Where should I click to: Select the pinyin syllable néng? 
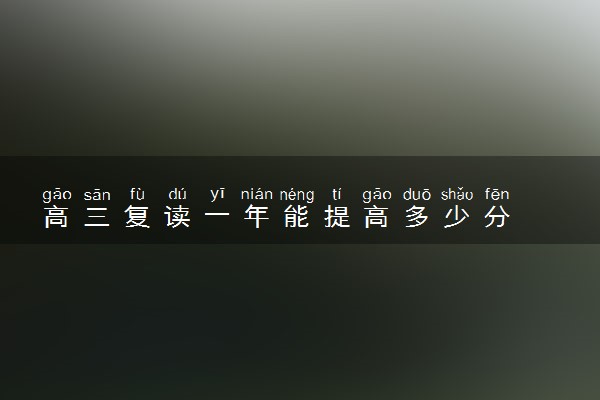pyautogui.click(x=297, y=195)
